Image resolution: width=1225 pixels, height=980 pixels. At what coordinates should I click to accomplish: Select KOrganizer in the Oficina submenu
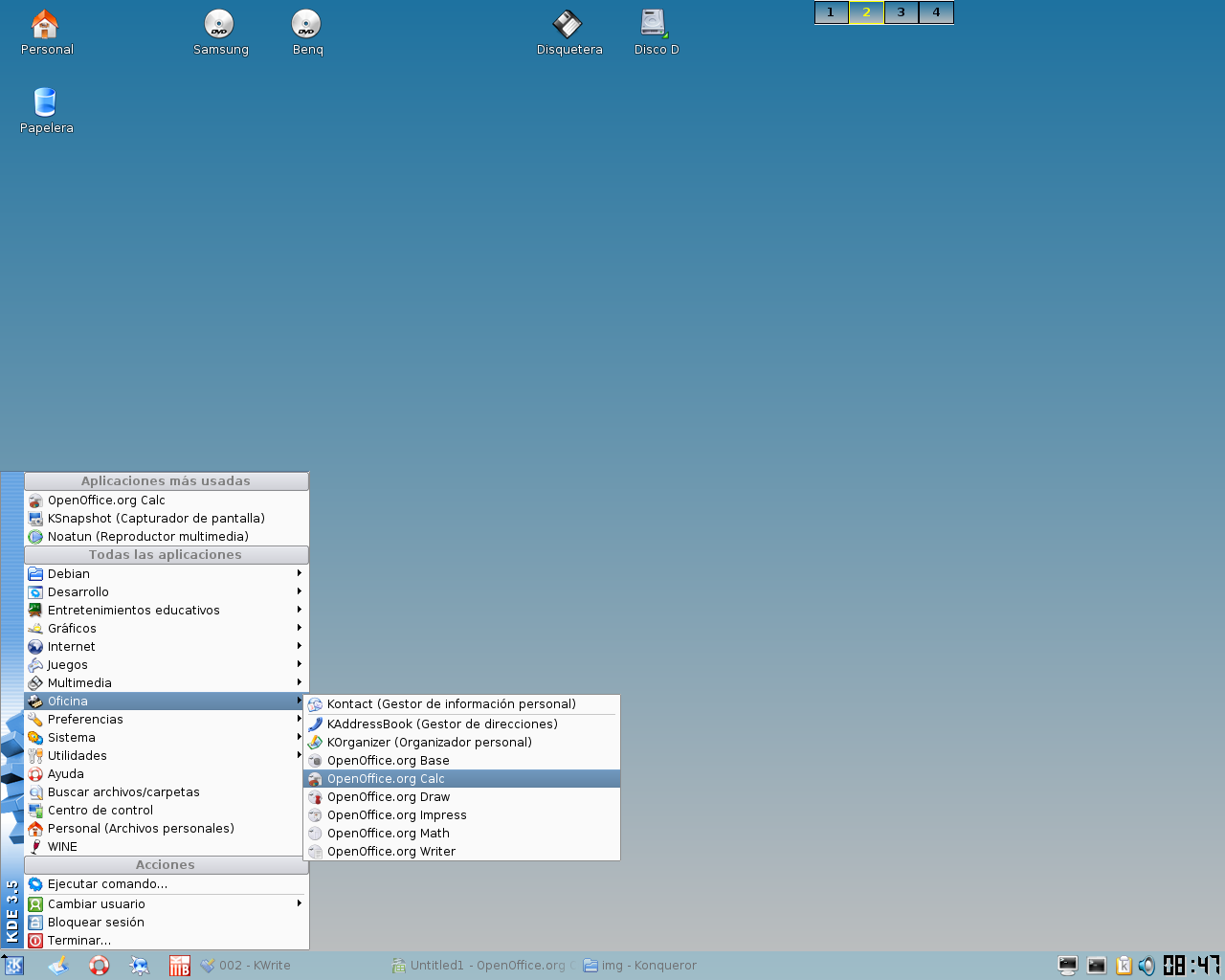click(429, 743)
